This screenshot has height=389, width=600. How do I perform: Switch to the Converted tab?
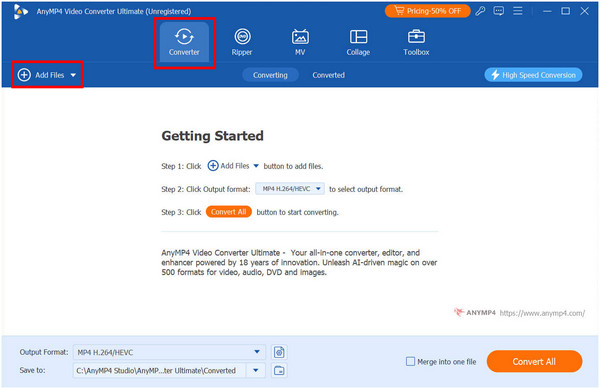tap(328, 75)
